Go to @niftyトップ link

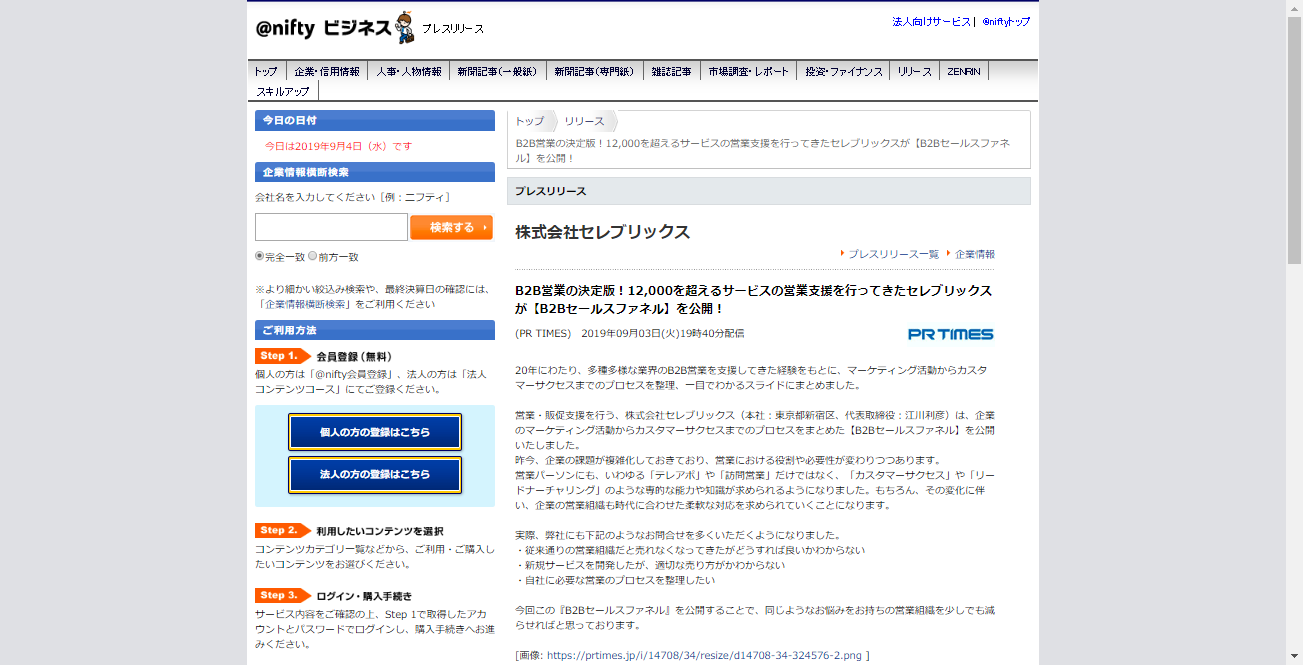click(1005, 21)
